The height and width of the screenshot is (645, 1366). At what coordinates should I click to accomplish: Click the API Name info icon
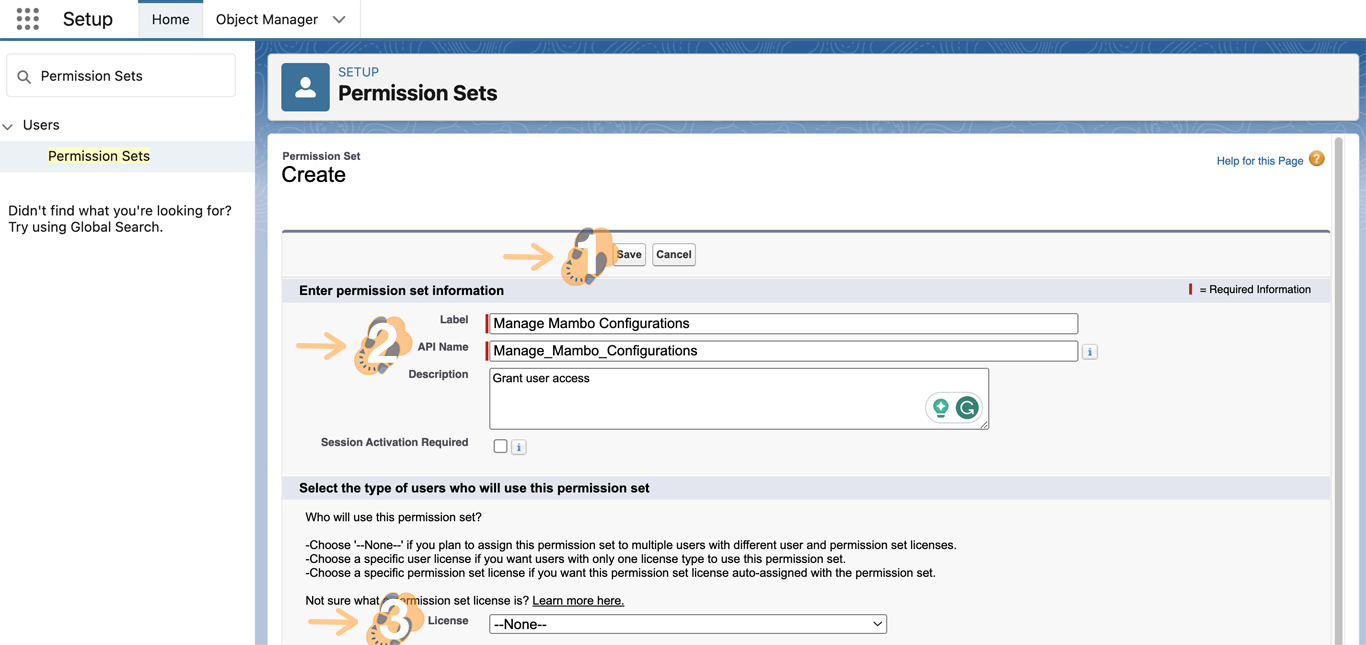[x=1090, y=352]
